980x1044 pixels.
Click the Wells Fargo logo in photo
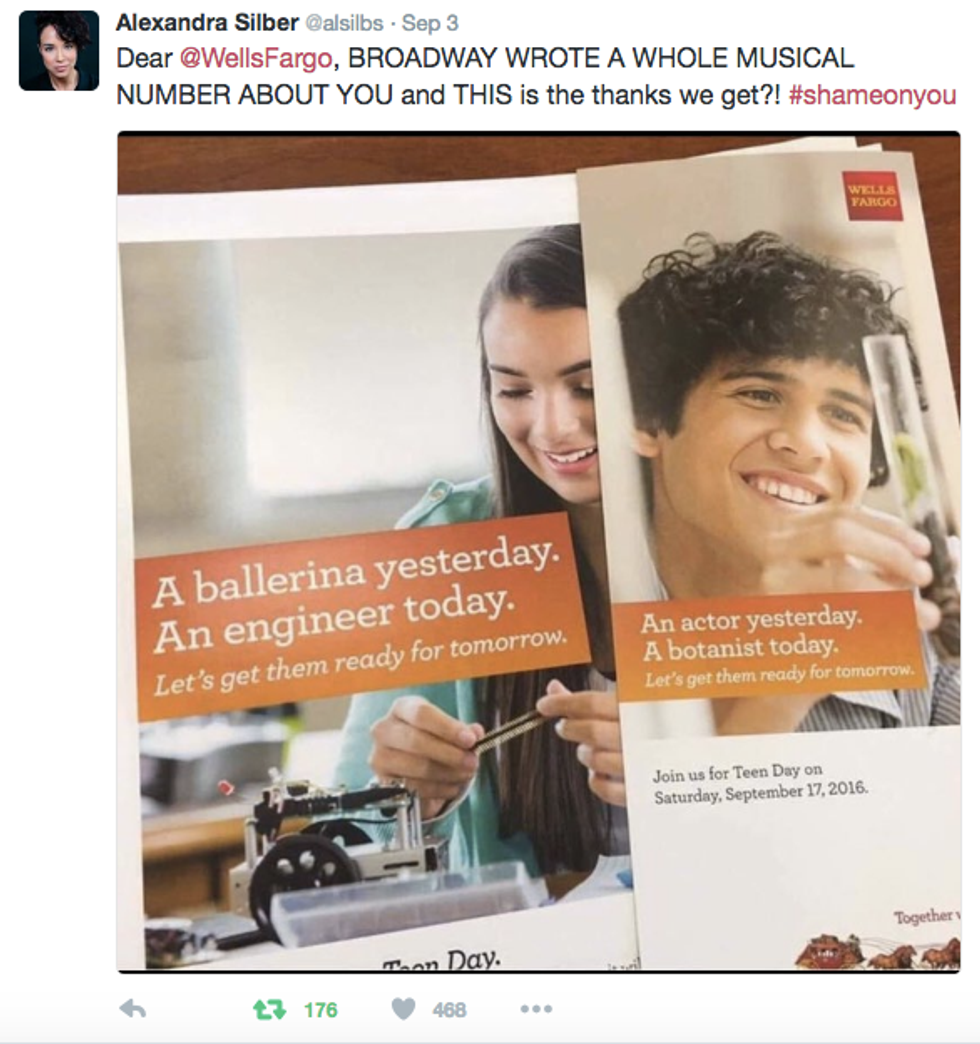click(872, 196)
